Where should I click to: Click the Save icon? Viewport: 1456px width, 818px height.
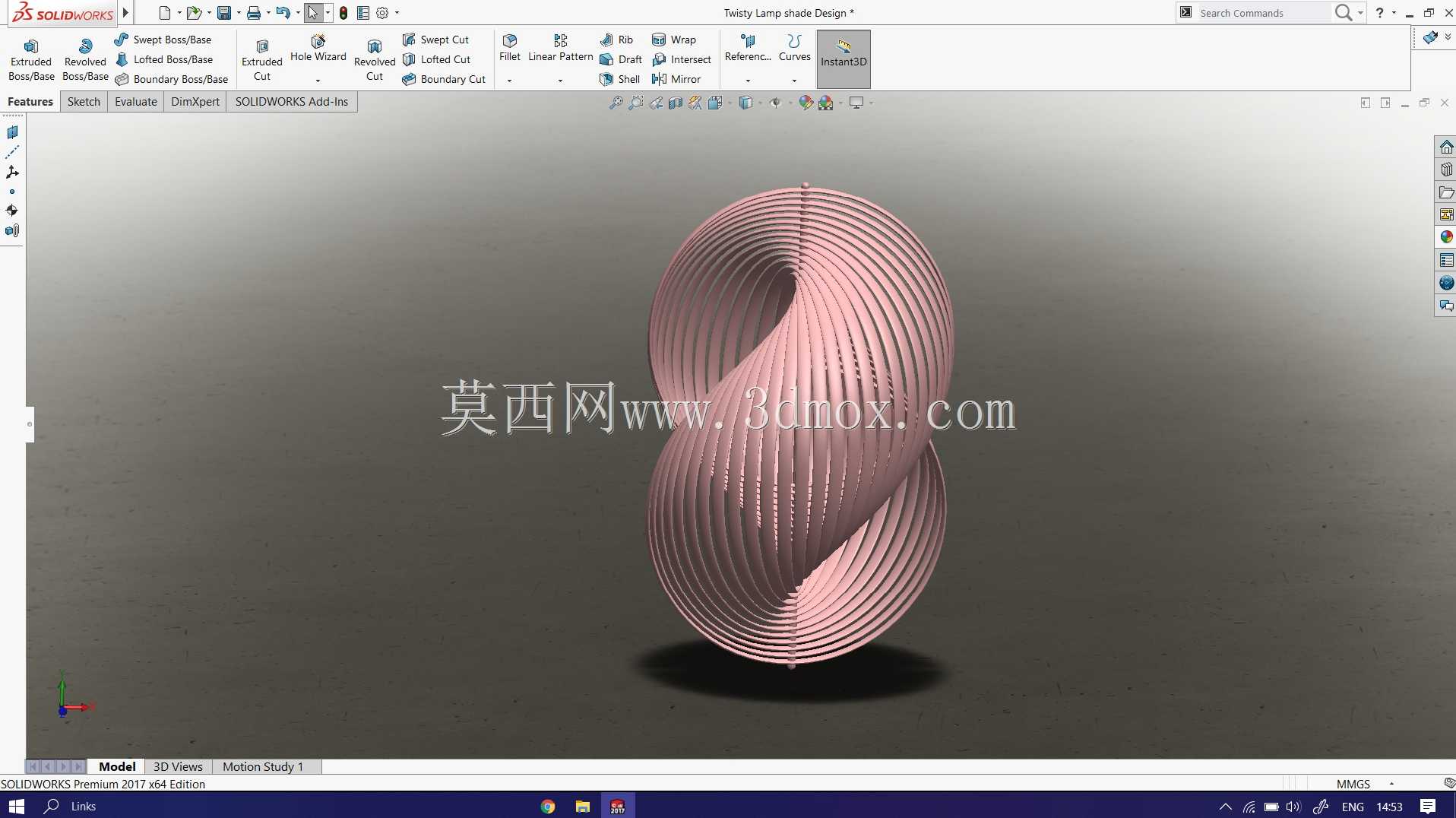coord(223,13)
